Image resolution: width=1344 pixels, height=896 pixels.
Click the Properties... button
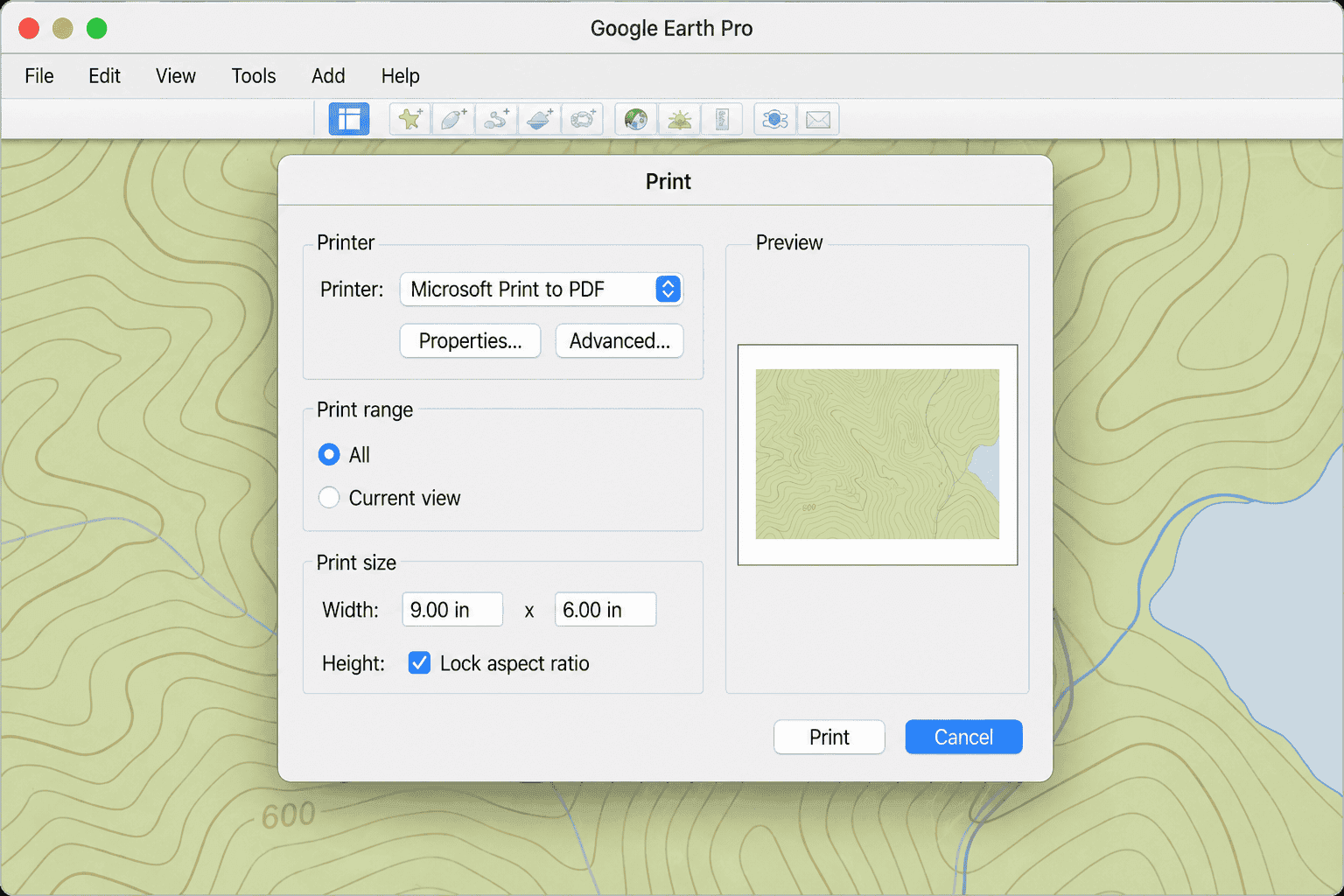click(471, 341)
